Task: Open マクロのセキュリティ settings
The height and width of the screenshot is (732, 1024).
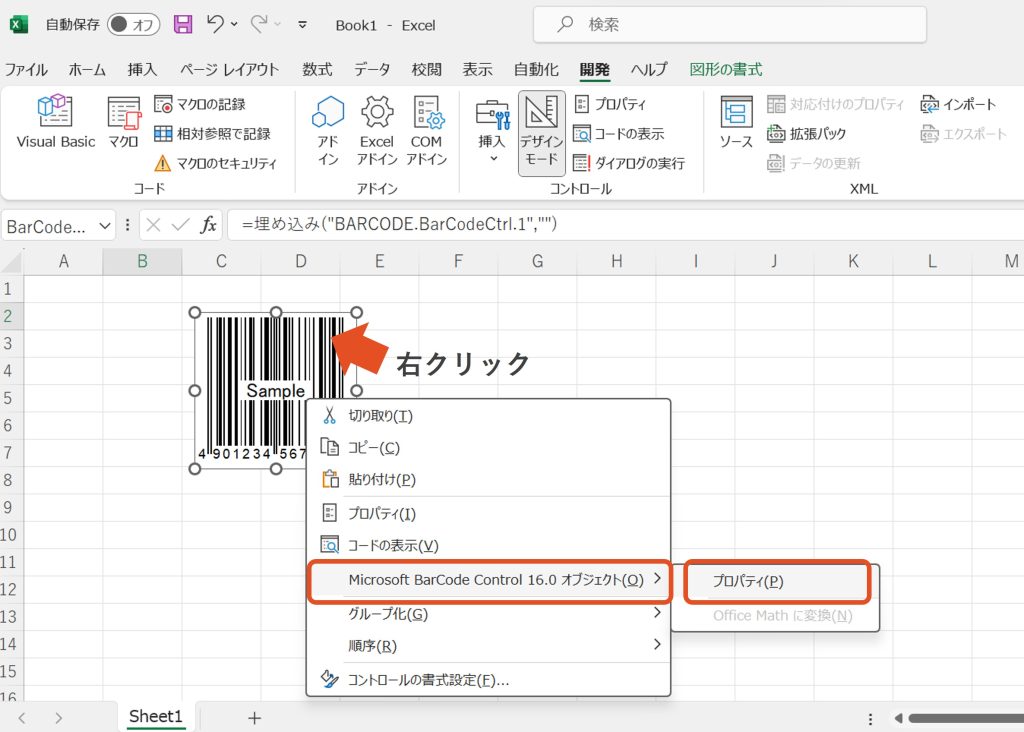Action: [216, 163]
